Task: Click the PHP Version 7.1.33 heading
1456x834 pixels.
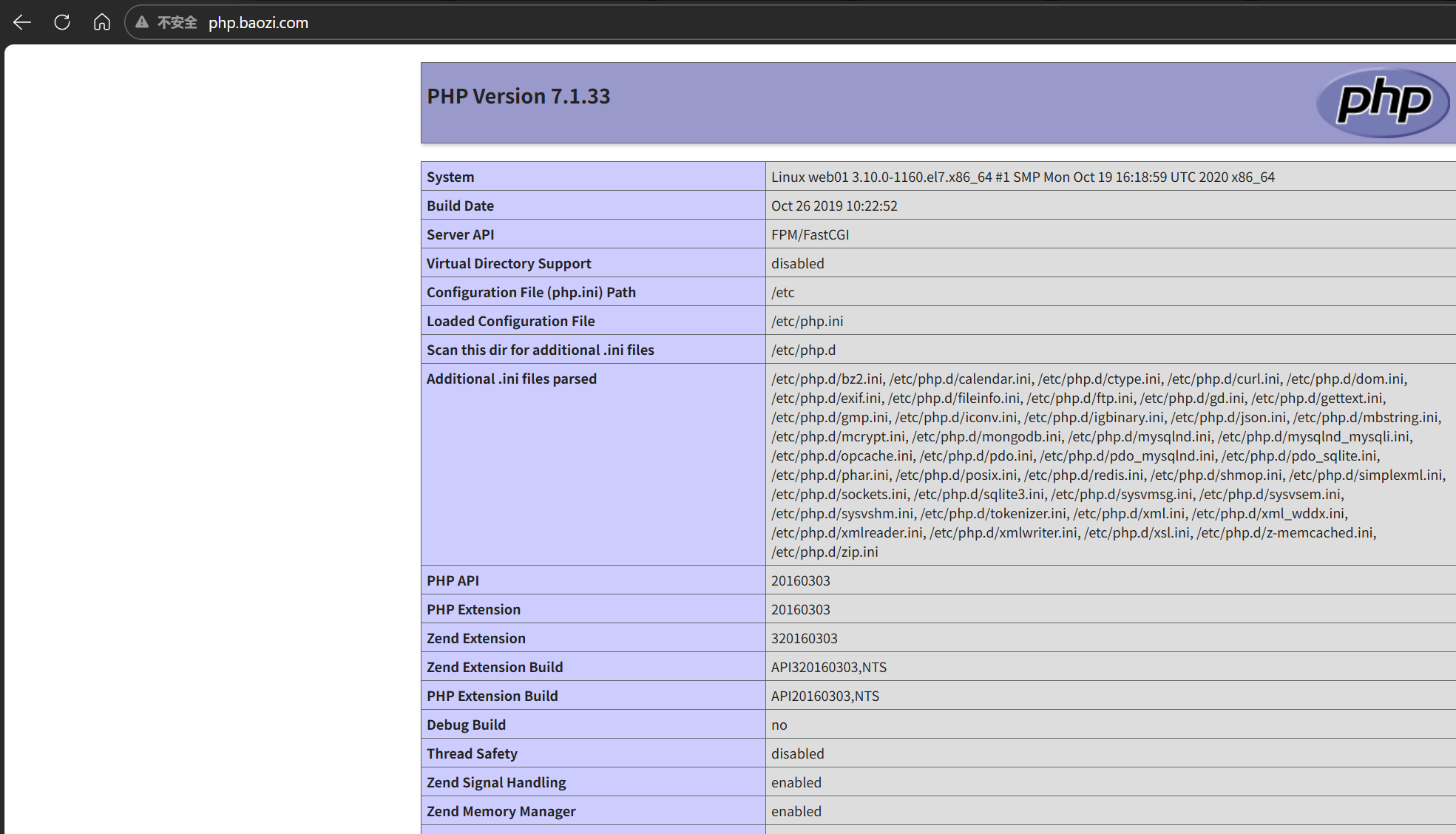Action: [x=518, y=96]
